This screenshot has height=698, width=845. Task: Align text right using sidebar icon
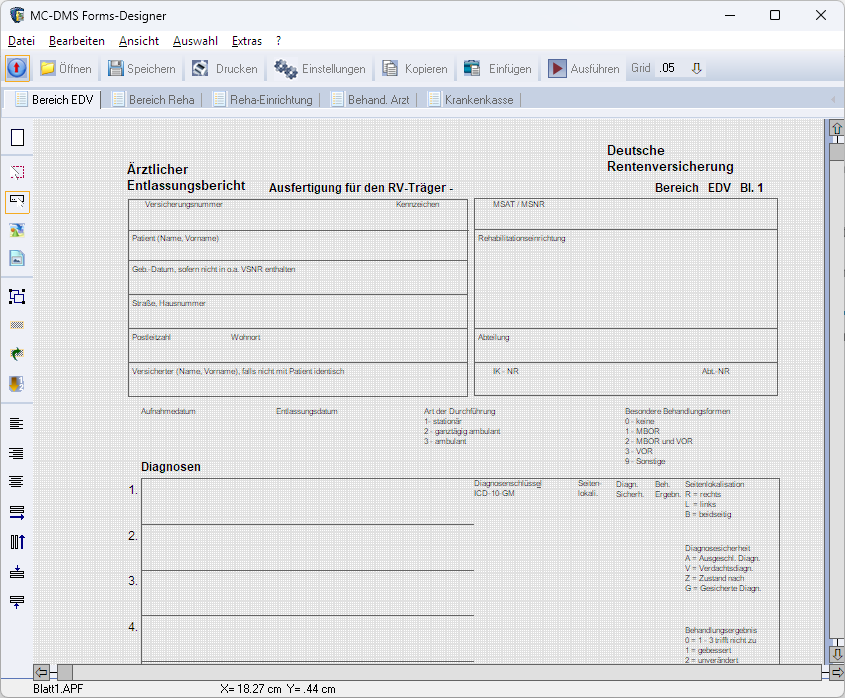[17, 453]
